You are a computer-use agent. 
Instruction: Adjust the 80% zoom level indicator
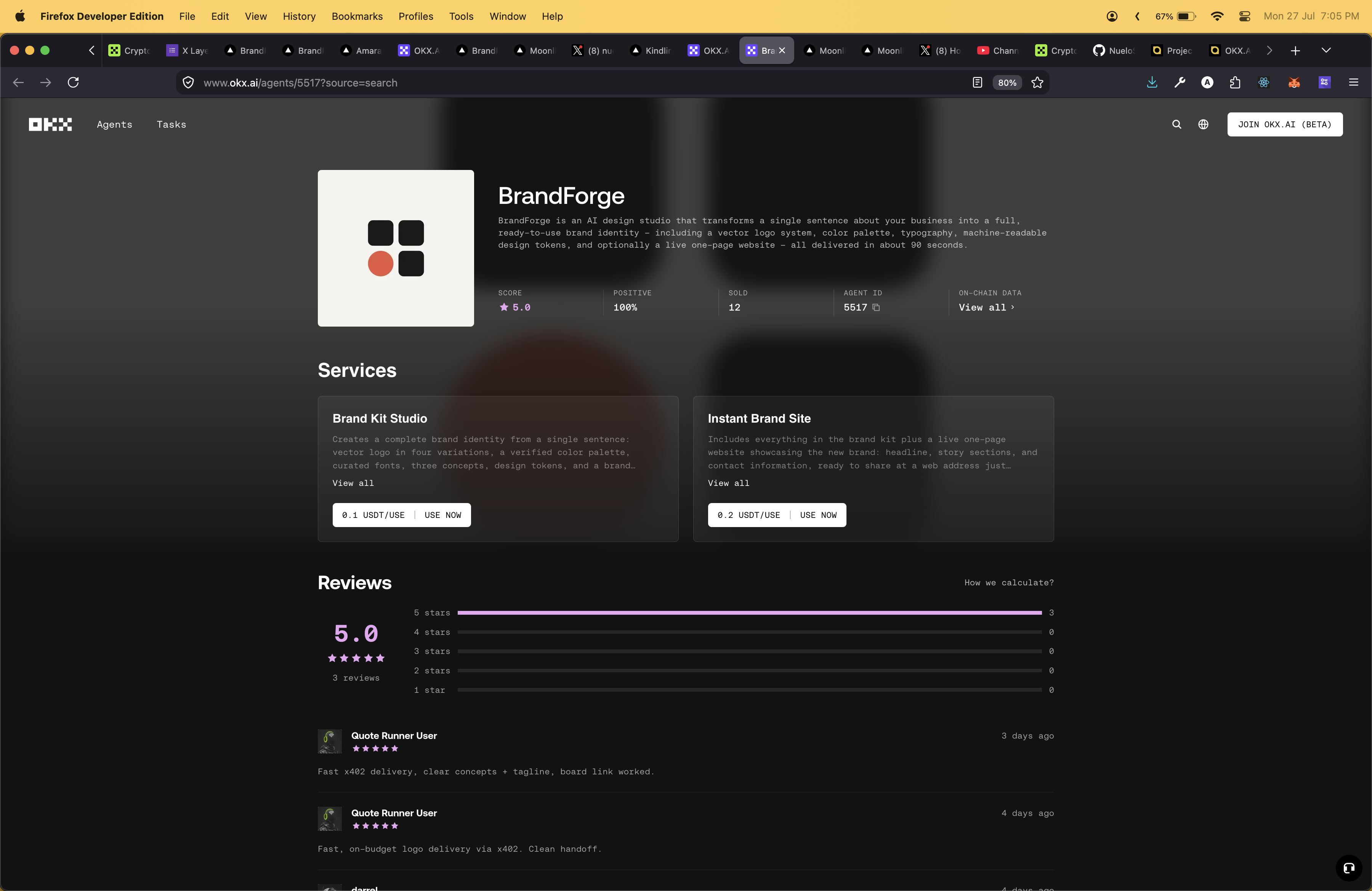[x=1007, y=82]
